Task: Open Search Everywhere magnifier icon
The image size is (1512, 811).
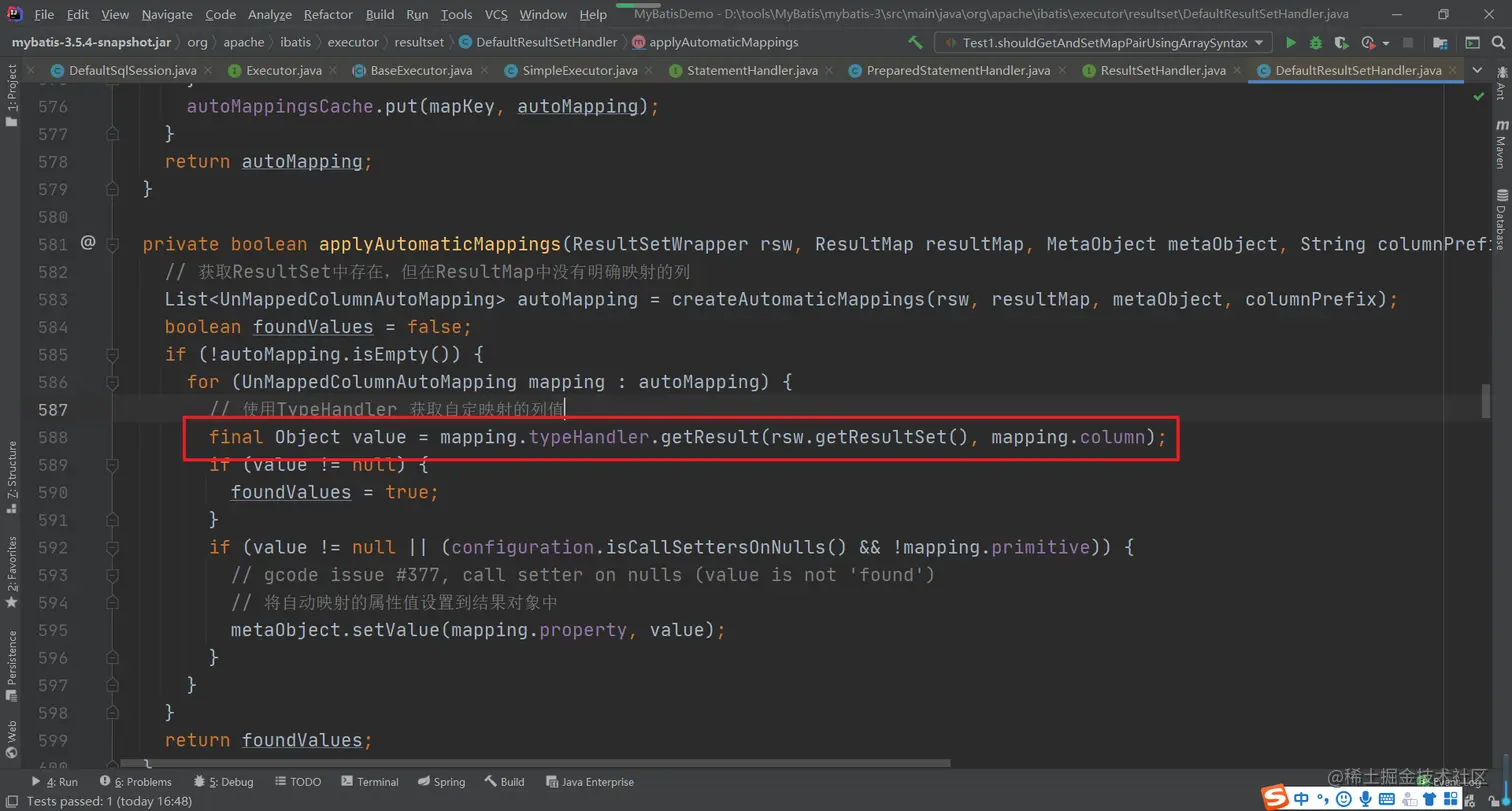Action: [1498, 43]
